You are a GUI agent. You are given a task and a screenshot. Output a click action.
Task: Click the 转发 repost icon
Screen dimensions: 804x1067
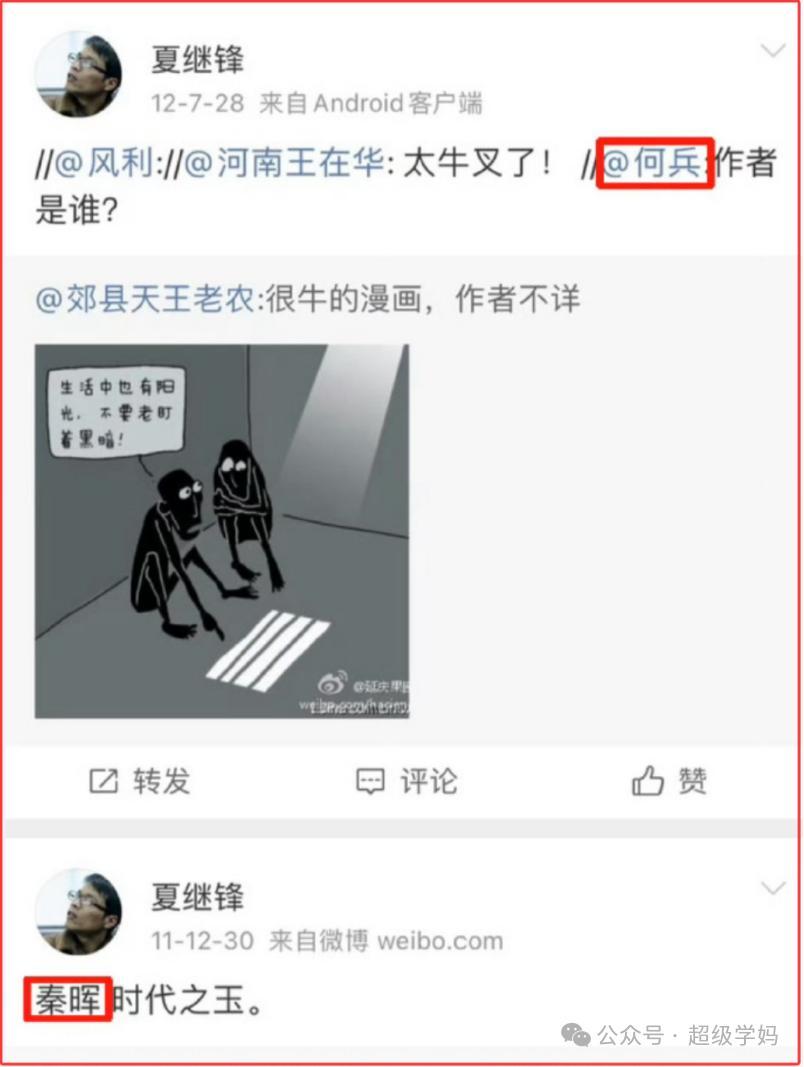104,781
